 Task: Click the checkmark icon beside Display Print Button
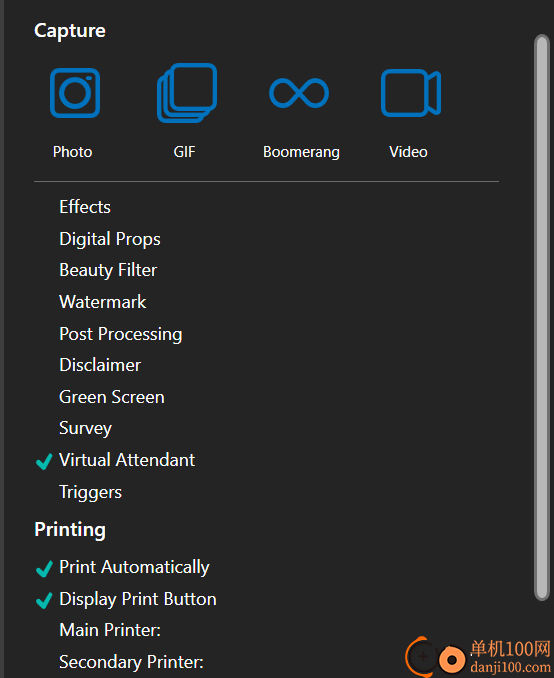[44, 600]
